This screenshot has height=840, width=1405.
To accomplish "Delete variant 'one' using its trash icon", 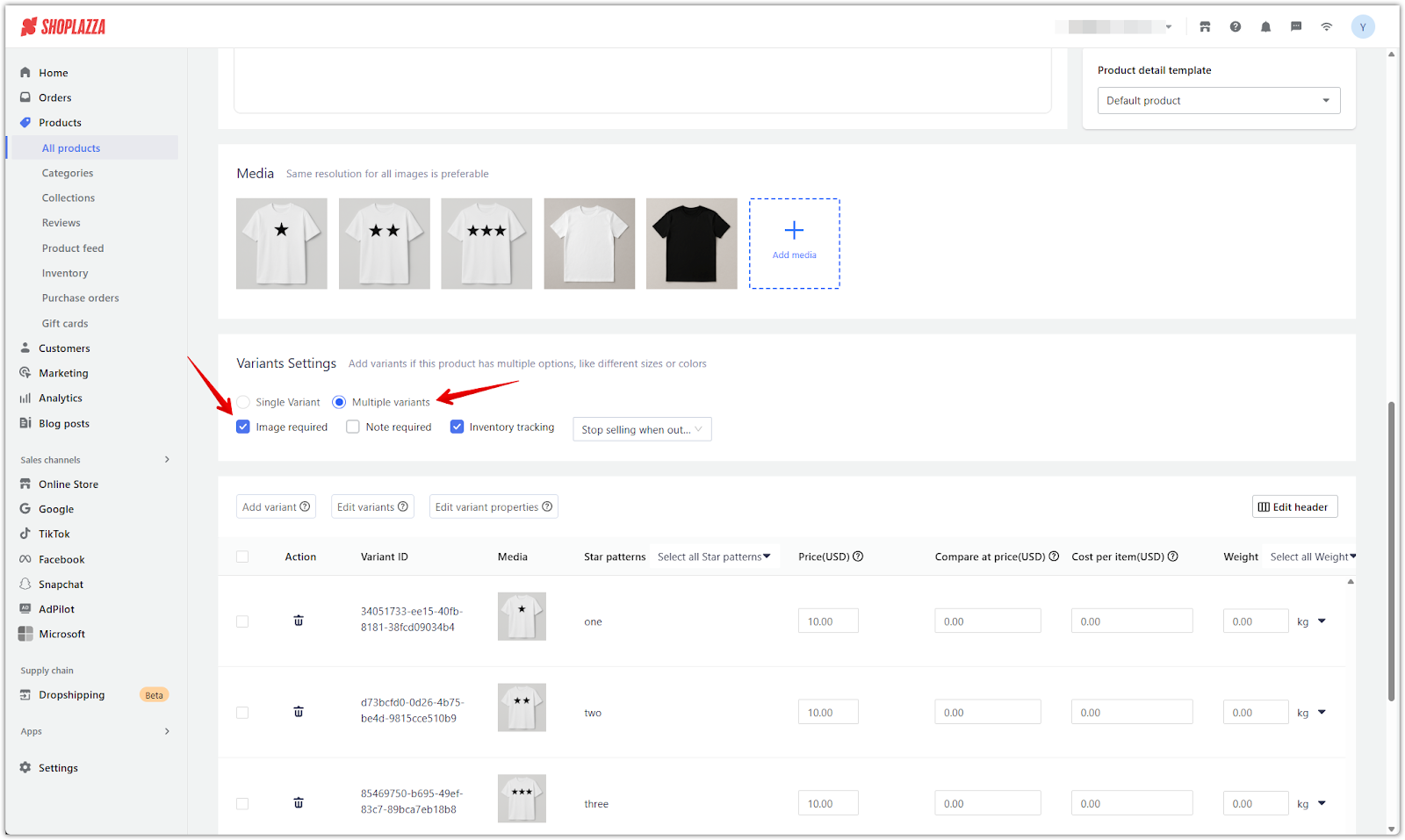I will click(x=299, y=621).
